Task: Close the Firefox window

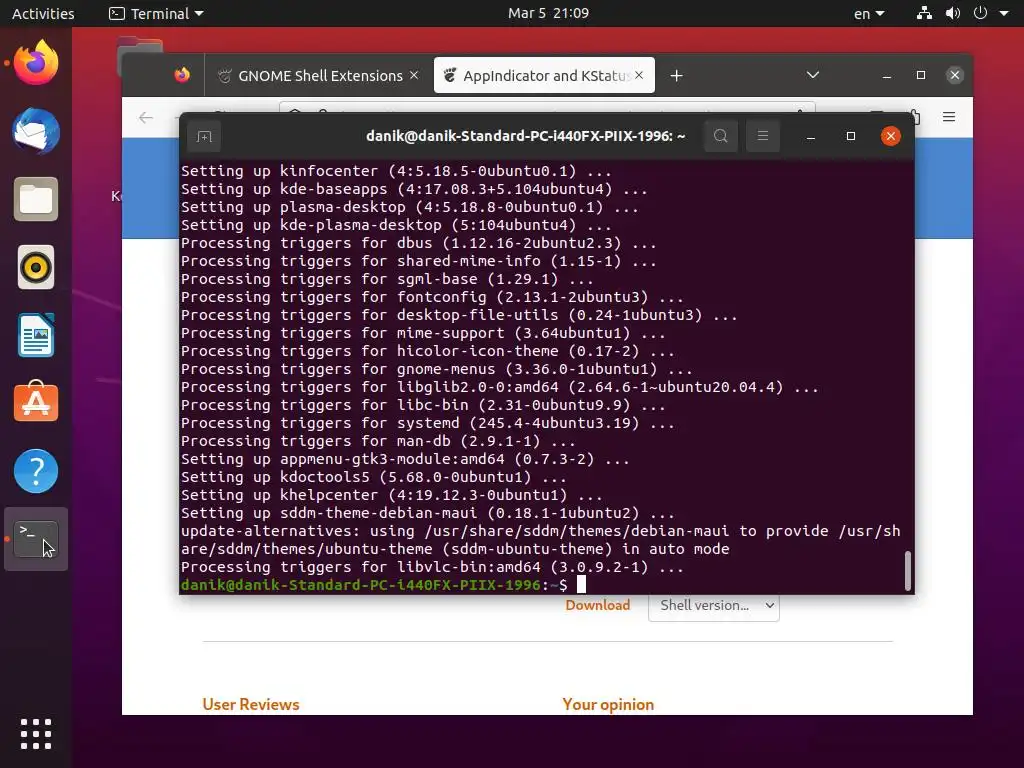Action: (955, 75)
